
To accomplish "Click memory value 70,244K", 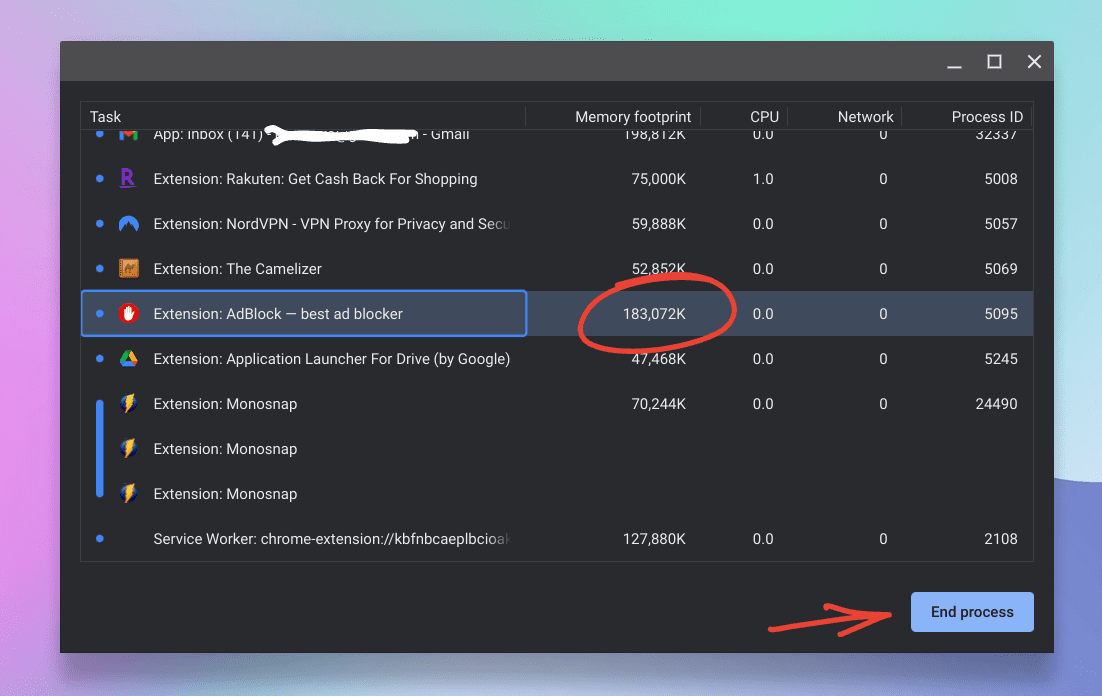I will point(658,404).
